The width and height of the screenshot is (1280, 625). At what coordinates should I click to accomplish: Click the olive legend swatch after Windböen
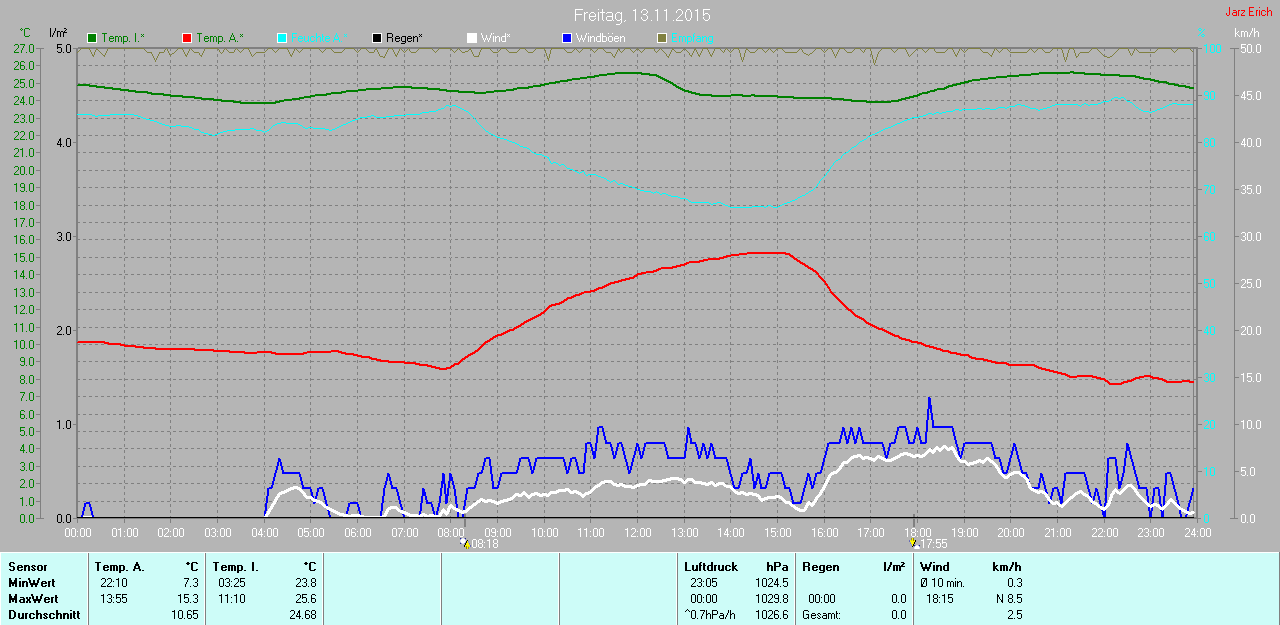(x=662, y=38)
